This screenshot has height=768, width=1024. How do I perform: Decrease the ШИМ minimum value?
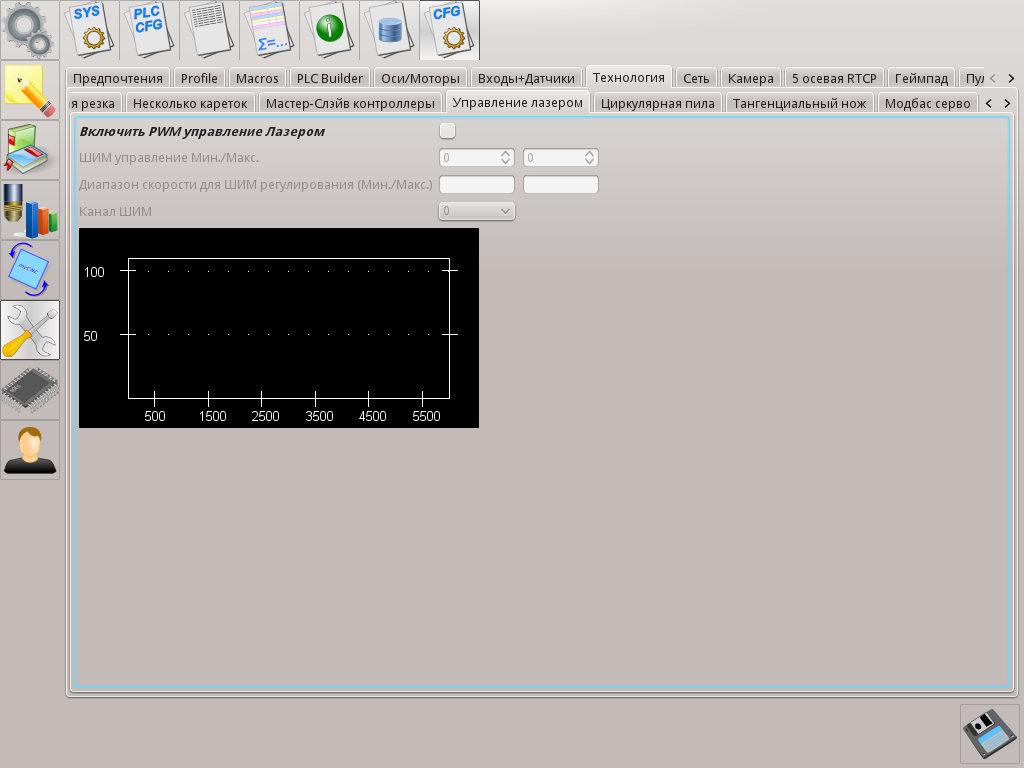click(505, 161)
